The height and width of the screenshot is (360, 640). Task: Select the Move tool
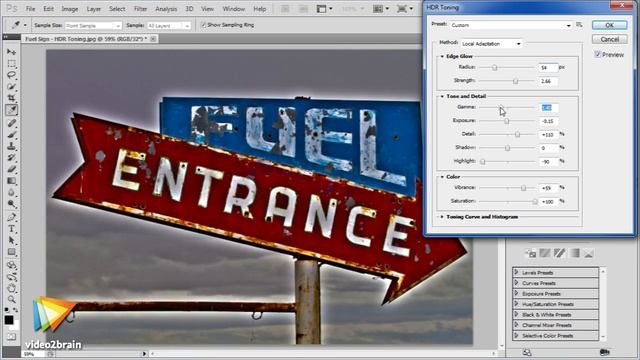11,52
